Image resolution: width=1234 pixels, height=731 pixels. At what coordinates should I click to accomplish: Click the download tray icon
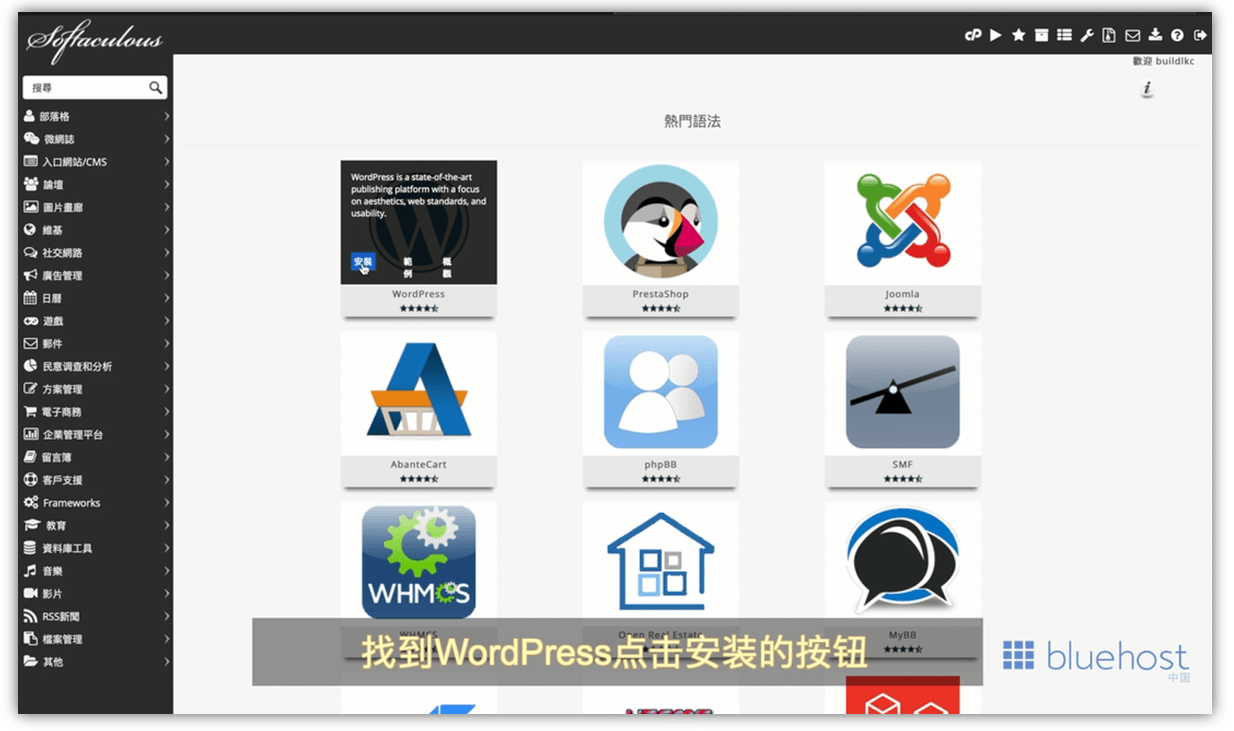click(x=1155, y=35)
